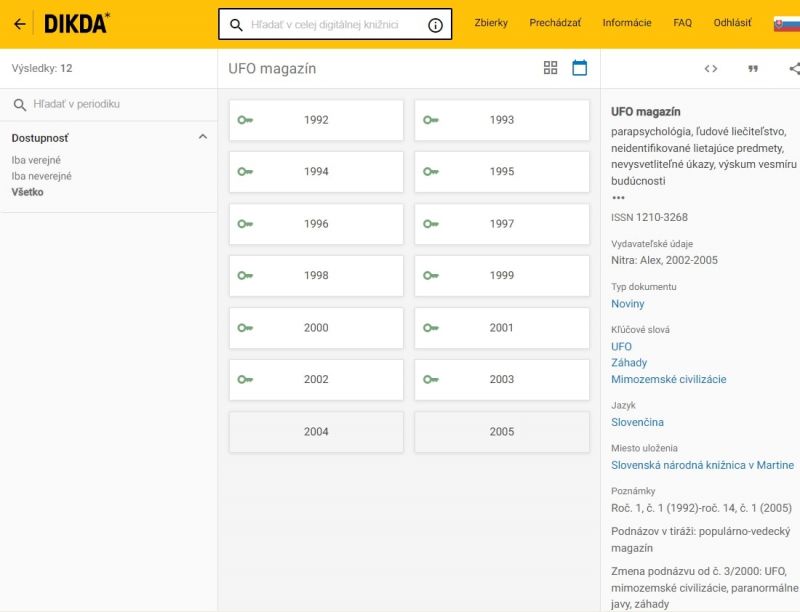Open the Prechádzať menu item
Image resolution: width=800 pixels, height=612 pixels.
pos(555,23)
